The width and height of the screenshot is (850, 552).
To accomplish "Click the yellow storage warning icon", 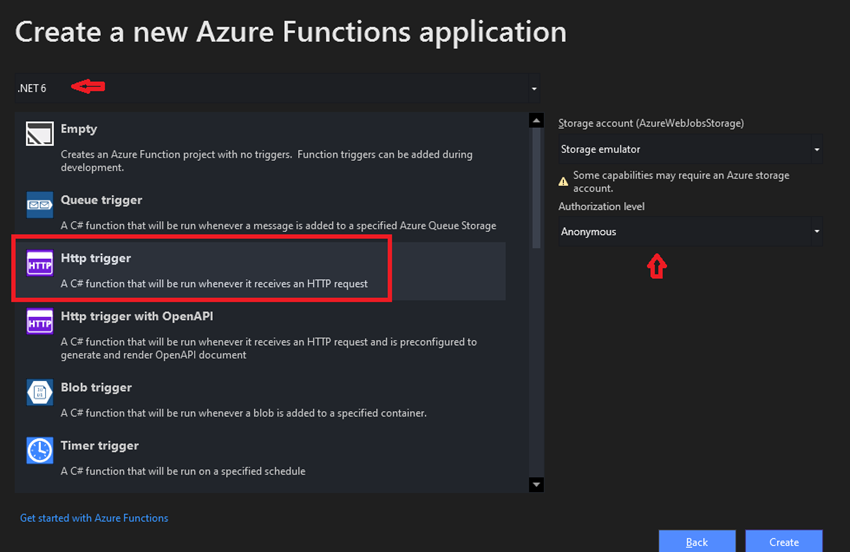I will pos(563,182).
